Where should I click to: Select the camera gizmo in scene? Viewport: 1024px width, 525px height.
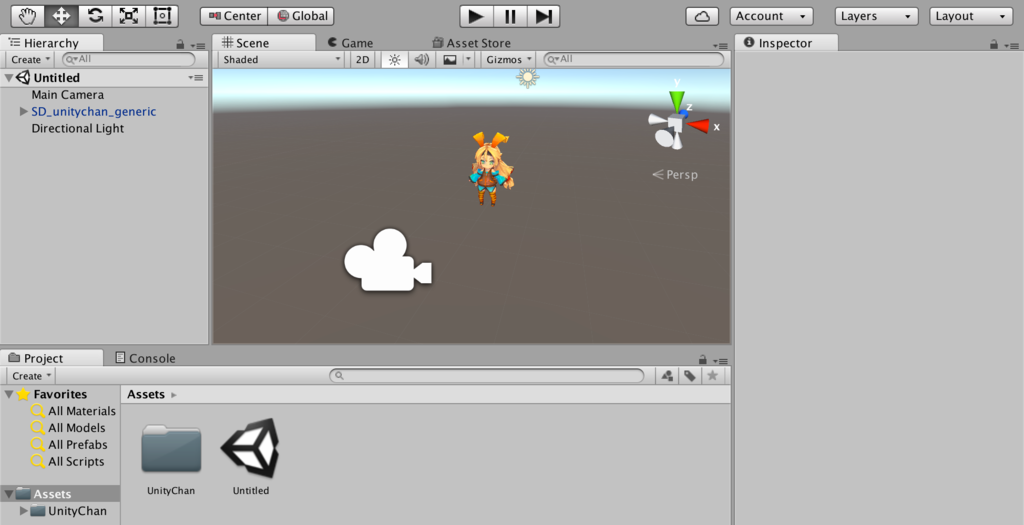(x=387, y=261)
